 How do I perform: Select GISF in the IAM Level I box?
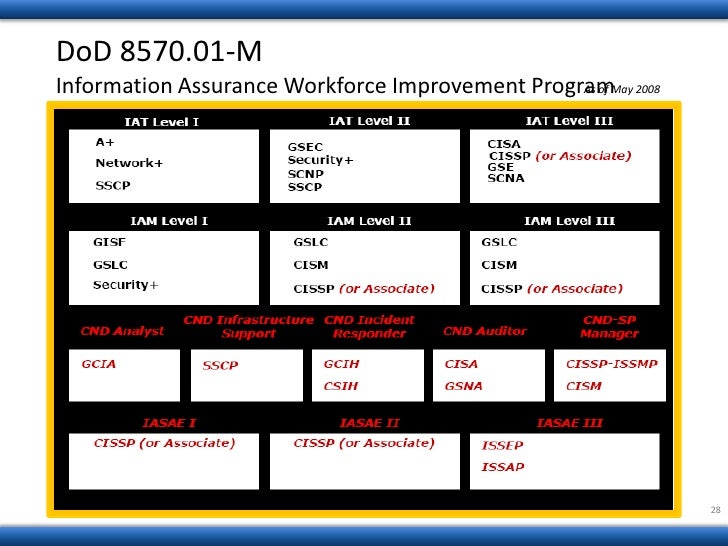pos(109,242)
